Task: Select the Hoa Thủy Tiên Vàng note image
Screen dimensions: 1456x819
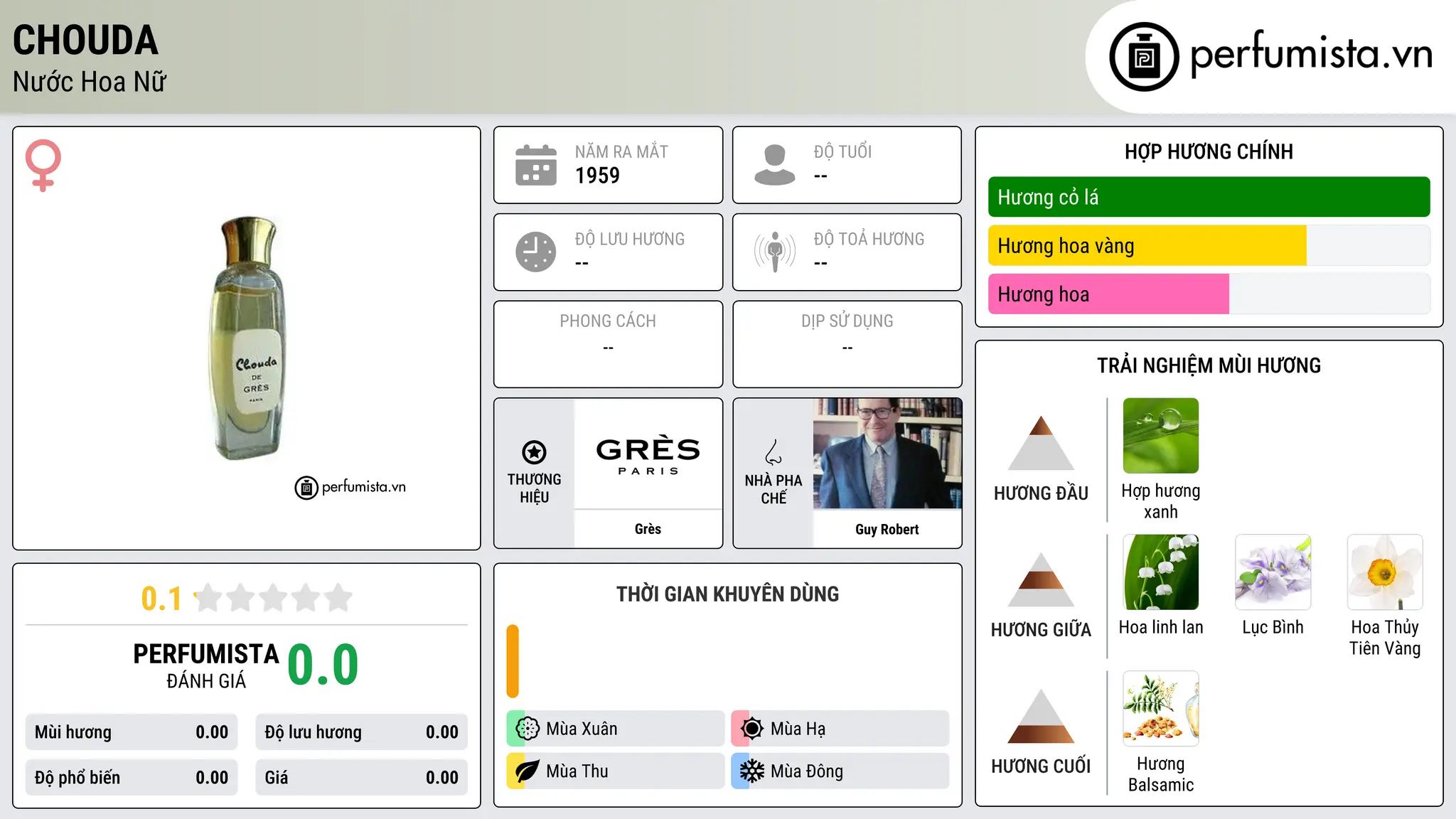Action: click(x=1385, y=572)
